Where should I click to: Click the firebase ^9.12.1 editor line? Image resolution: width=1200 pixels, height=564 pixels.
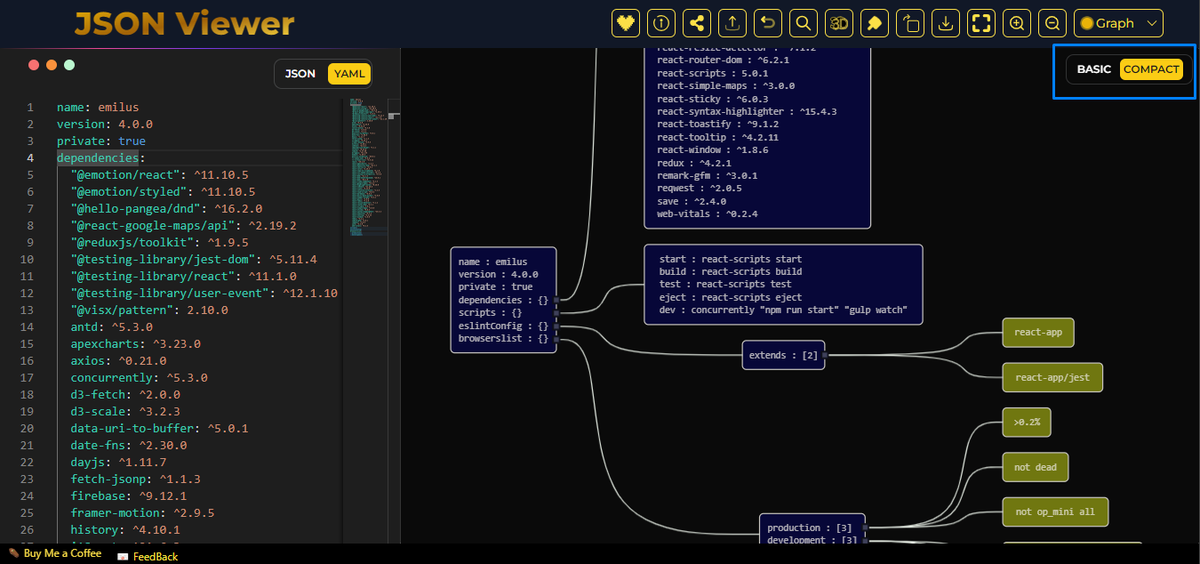tap(128, 496)
